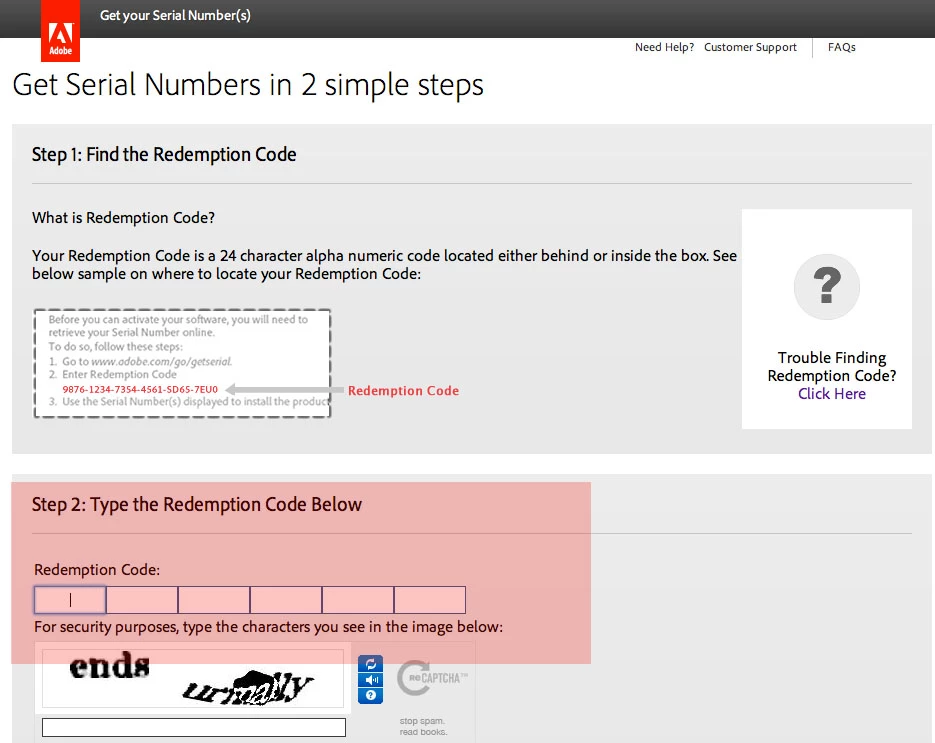Play the audio CAPTCHA challenge
The height and width of the screenshot is (743, 935).
pyautogui.click(x=370, y=680)
